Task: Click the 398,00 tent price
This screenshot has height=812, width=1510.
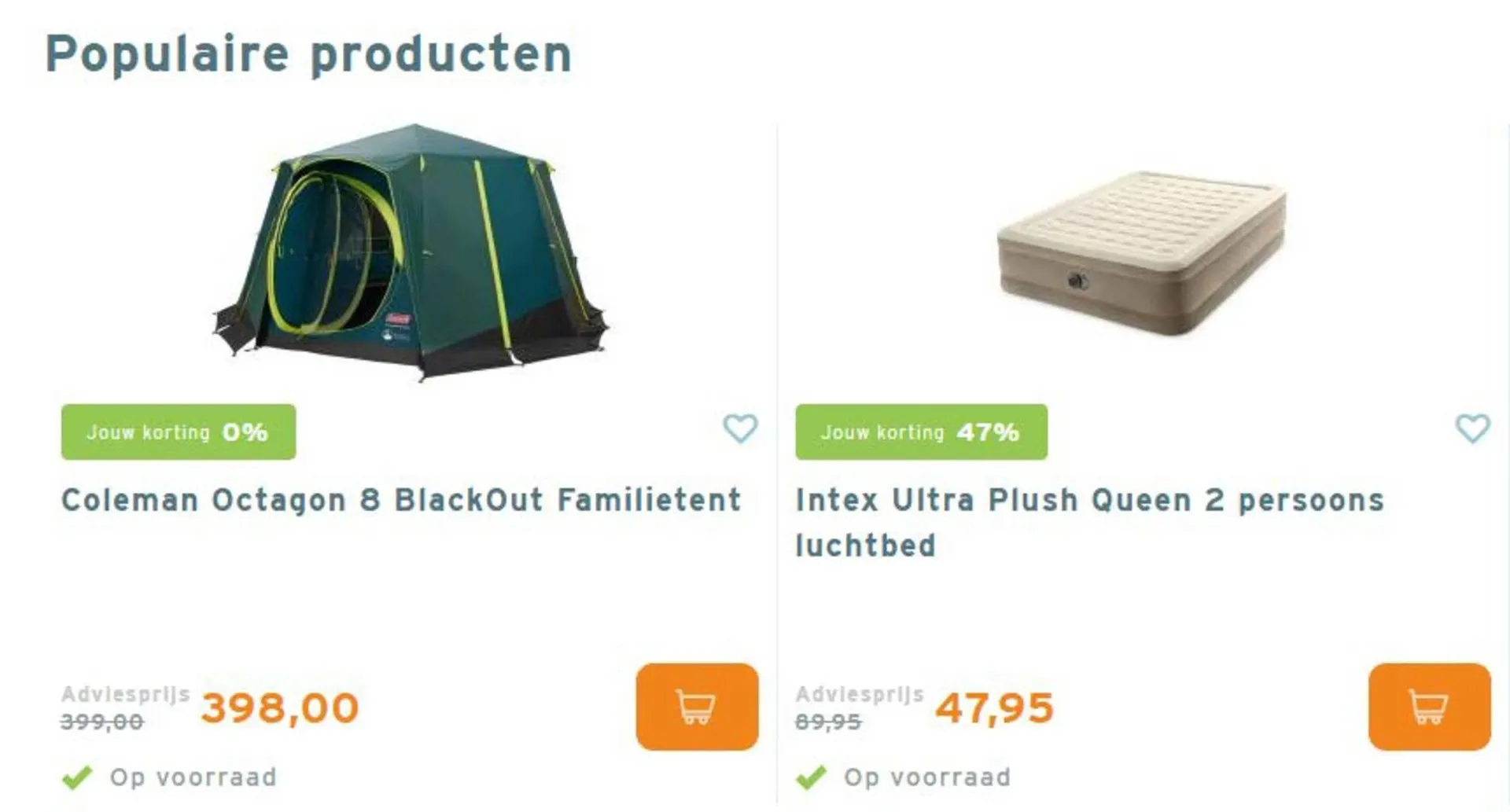Action: 280,707
